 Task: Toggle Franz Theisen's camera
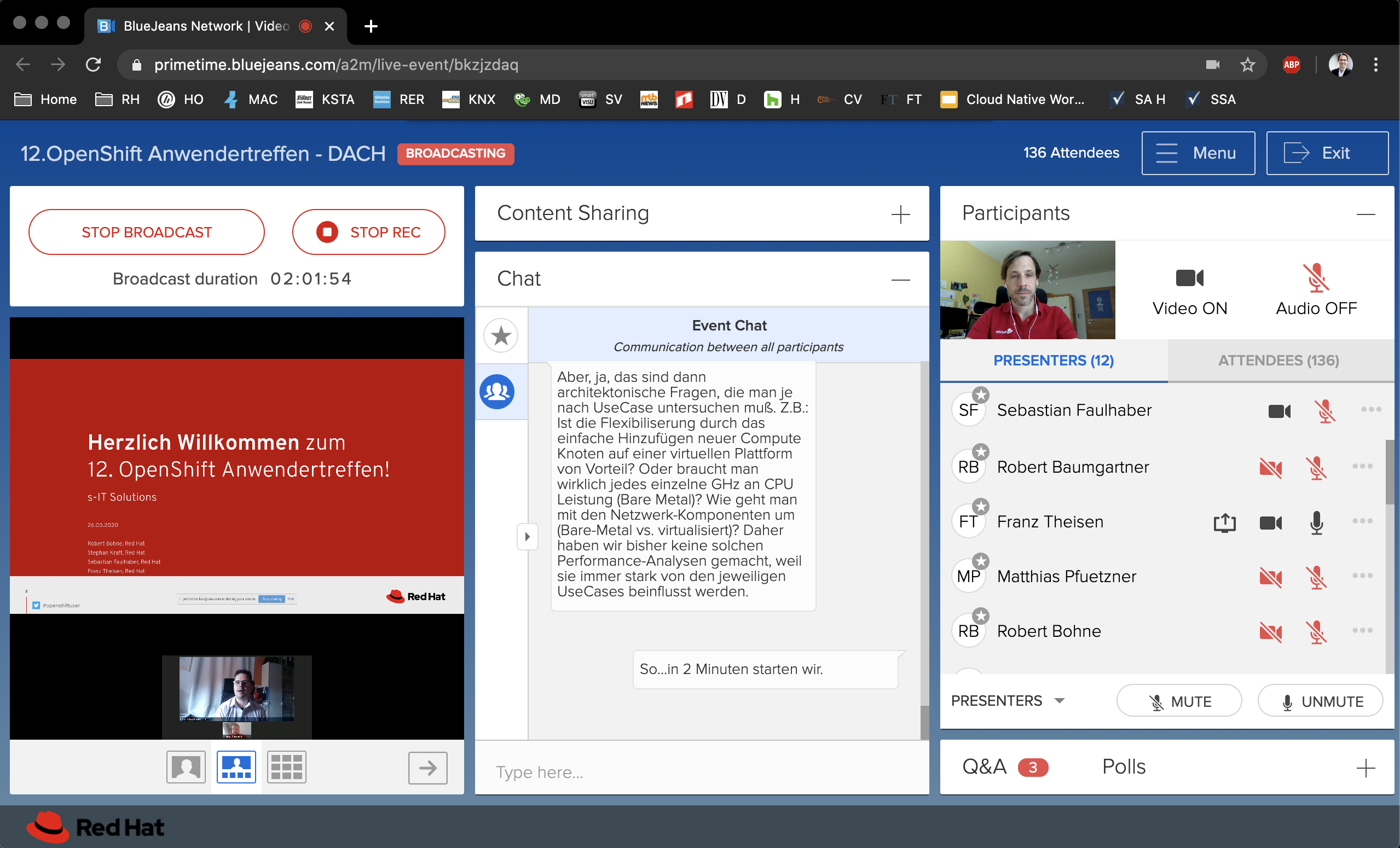(1270, 522)
